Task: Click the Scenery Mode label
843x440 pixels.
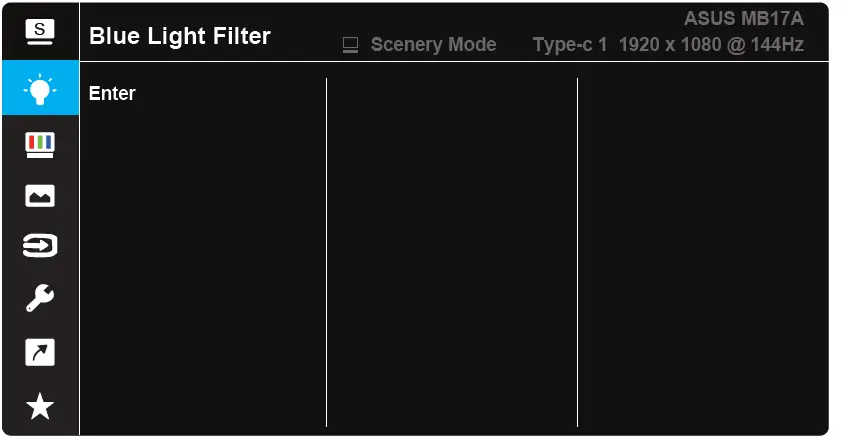Action: point(433,45)
